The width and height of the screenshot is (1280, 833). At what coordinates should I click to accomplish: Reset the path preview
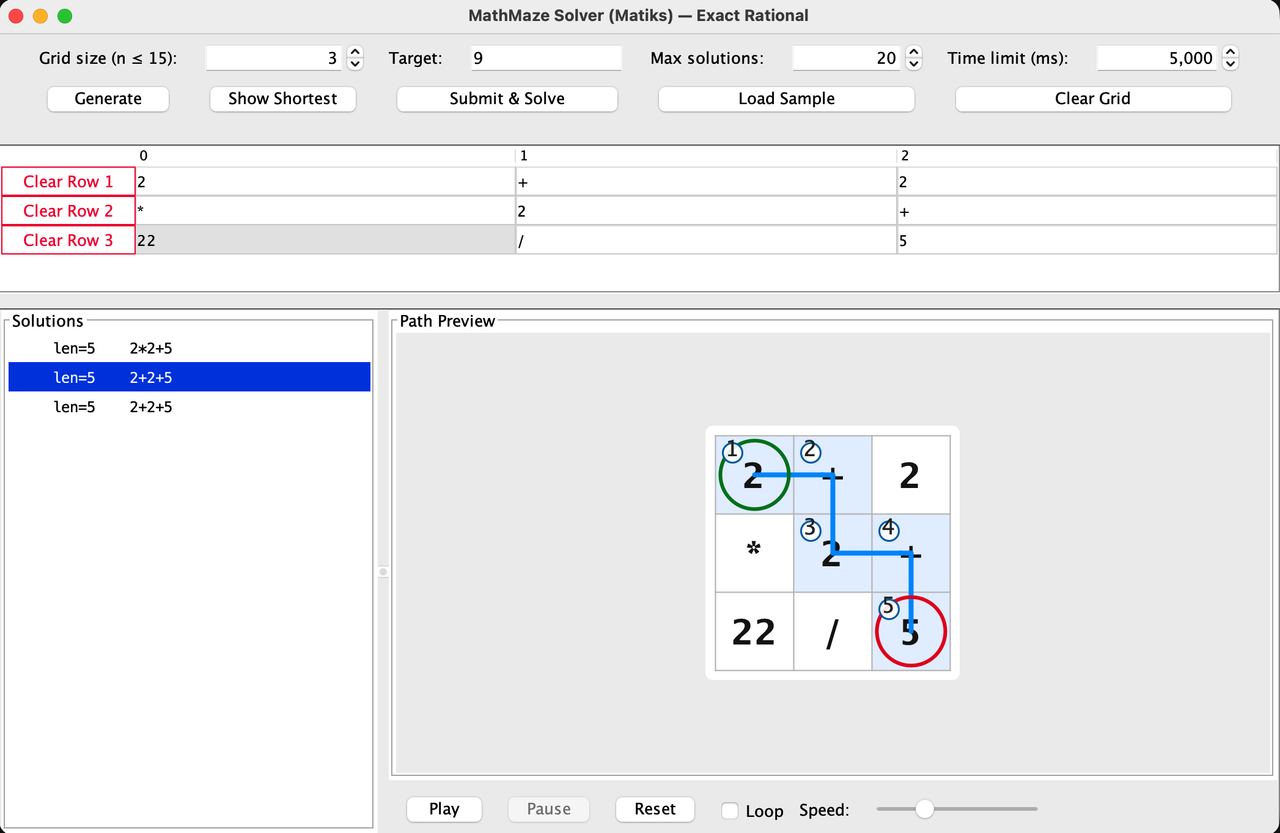pyautogui.click(x=655, y=809)
